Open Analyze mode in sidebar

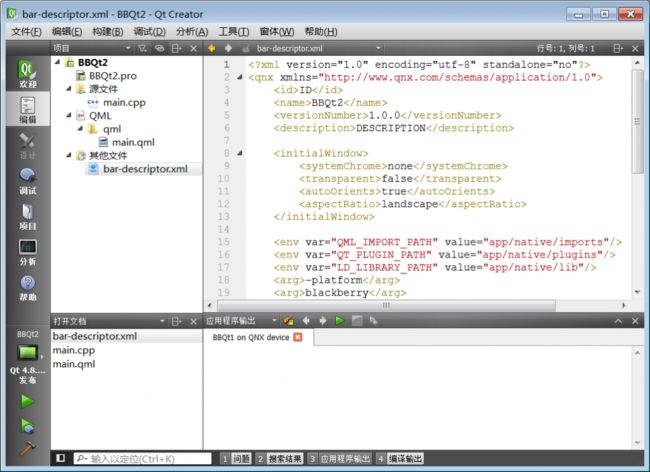pos(27,252)
